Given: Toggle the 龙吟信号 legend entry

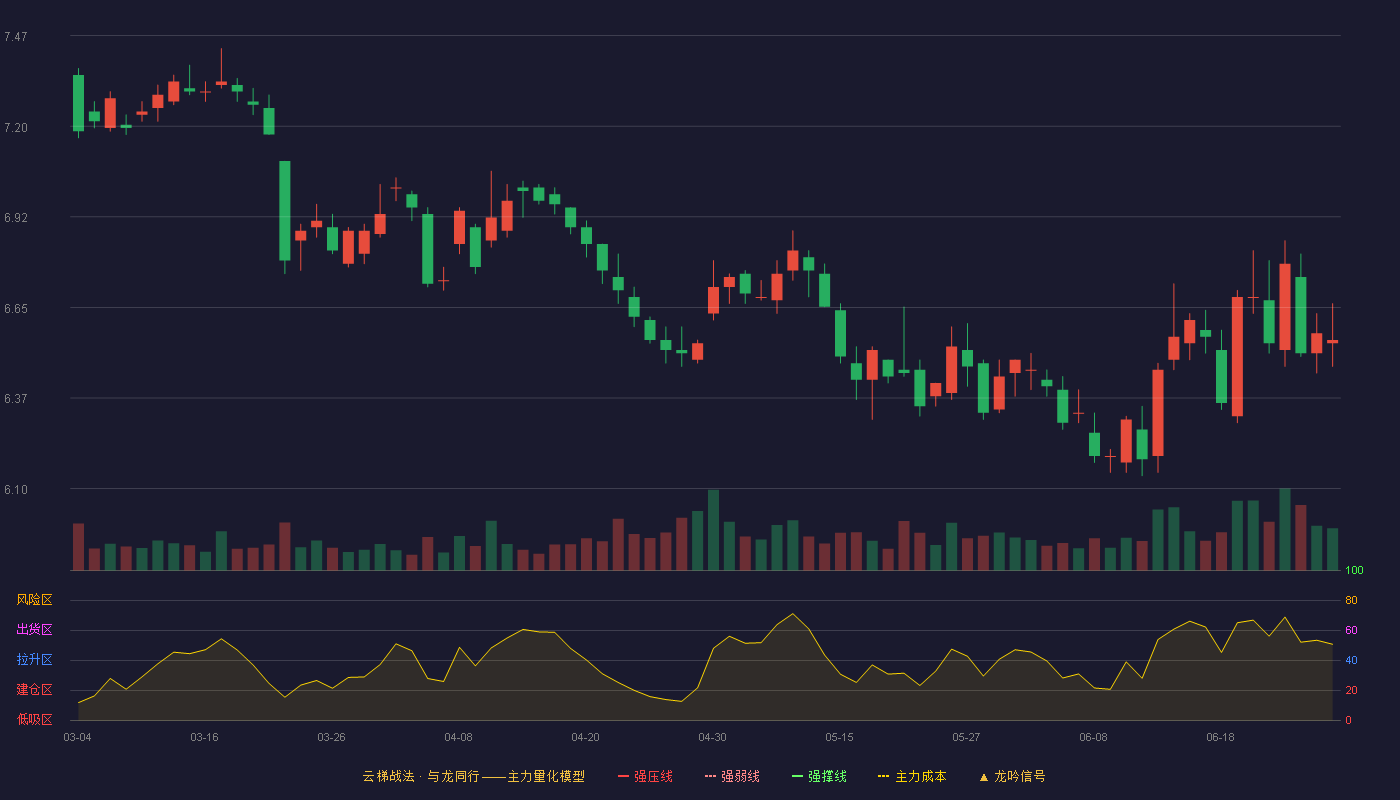Looking at the screenshot, I should 1011,776.
